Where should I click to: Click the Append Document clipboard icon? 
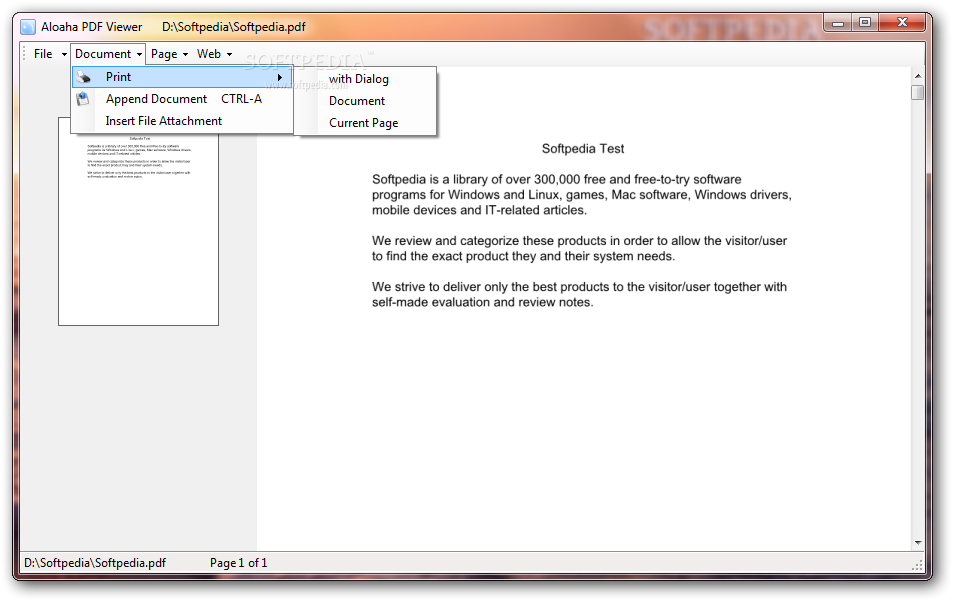pyautogui.click(x=83, y=99)
